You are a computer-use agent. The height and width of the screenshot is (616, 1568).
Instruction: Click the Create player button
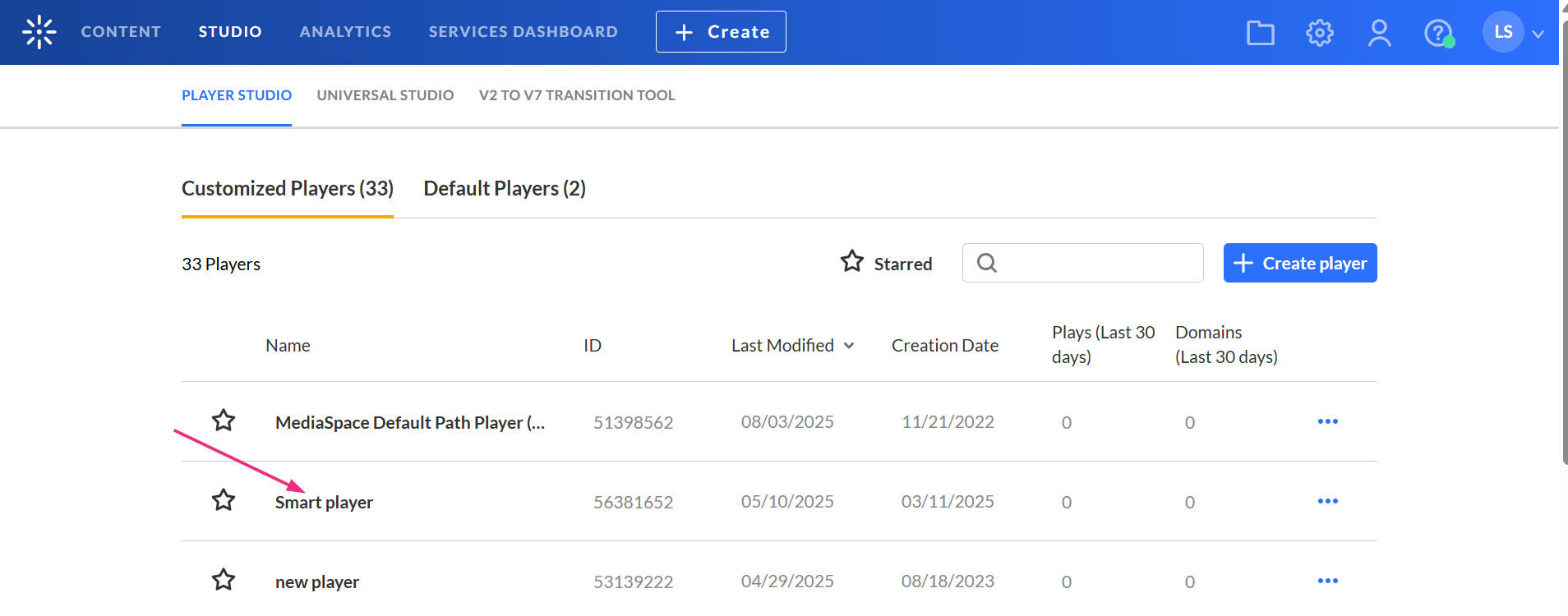click(1300, 263)
